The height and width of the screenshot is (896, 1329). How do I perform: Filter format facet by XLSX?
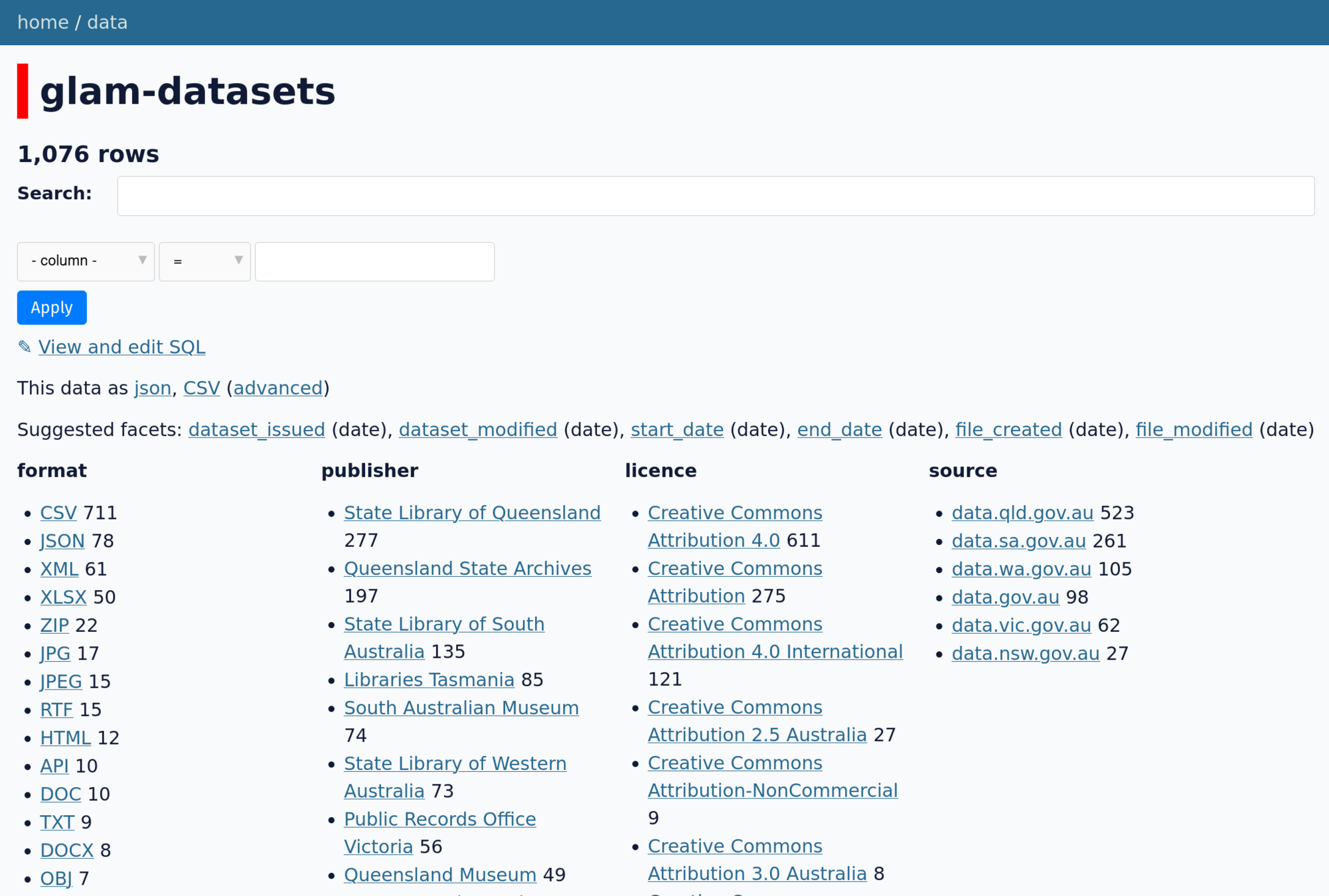(63, 597)
